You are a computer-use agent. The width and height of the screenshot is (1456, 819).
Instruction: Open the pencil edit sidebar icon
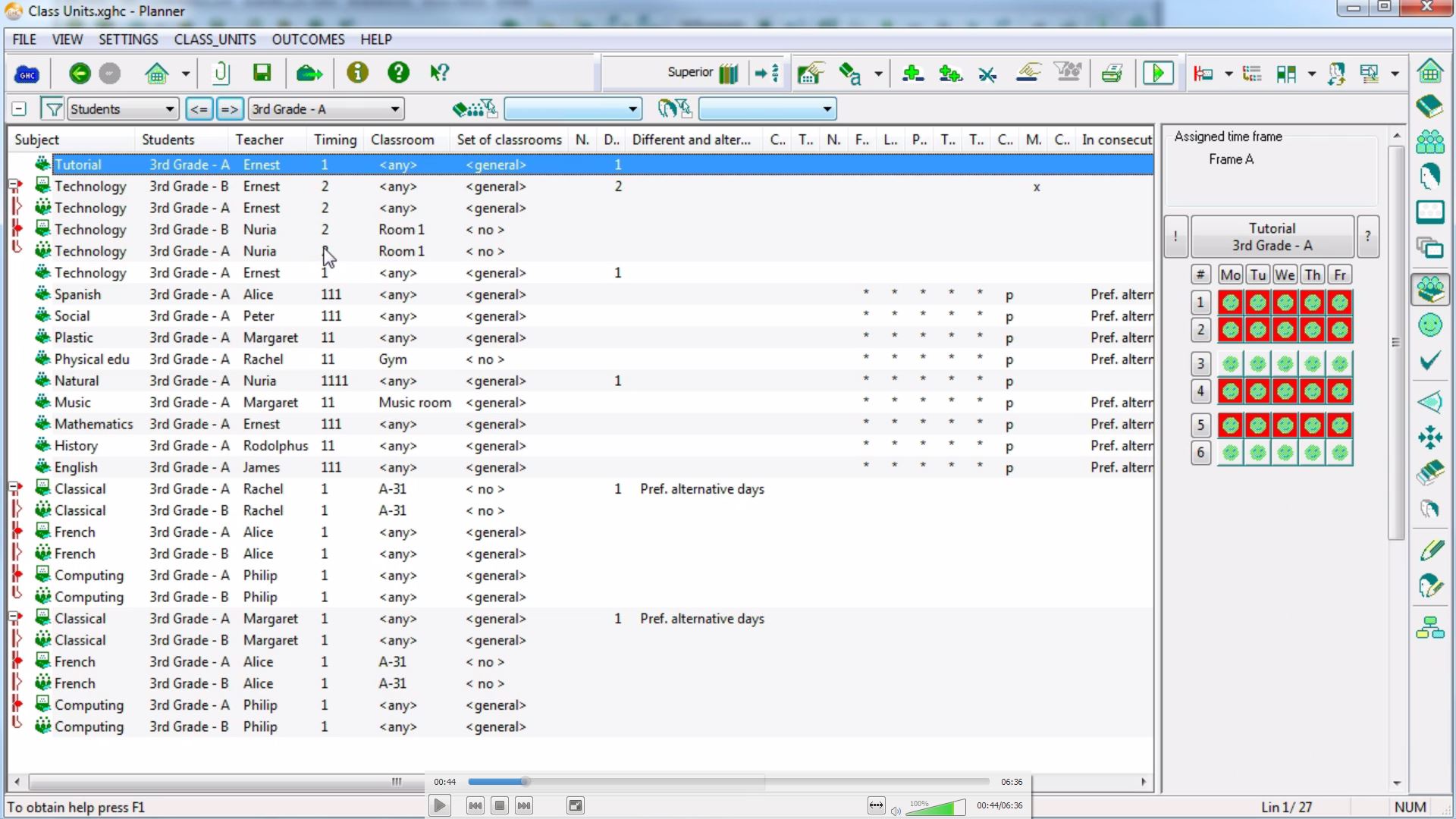click(1430, 550)
